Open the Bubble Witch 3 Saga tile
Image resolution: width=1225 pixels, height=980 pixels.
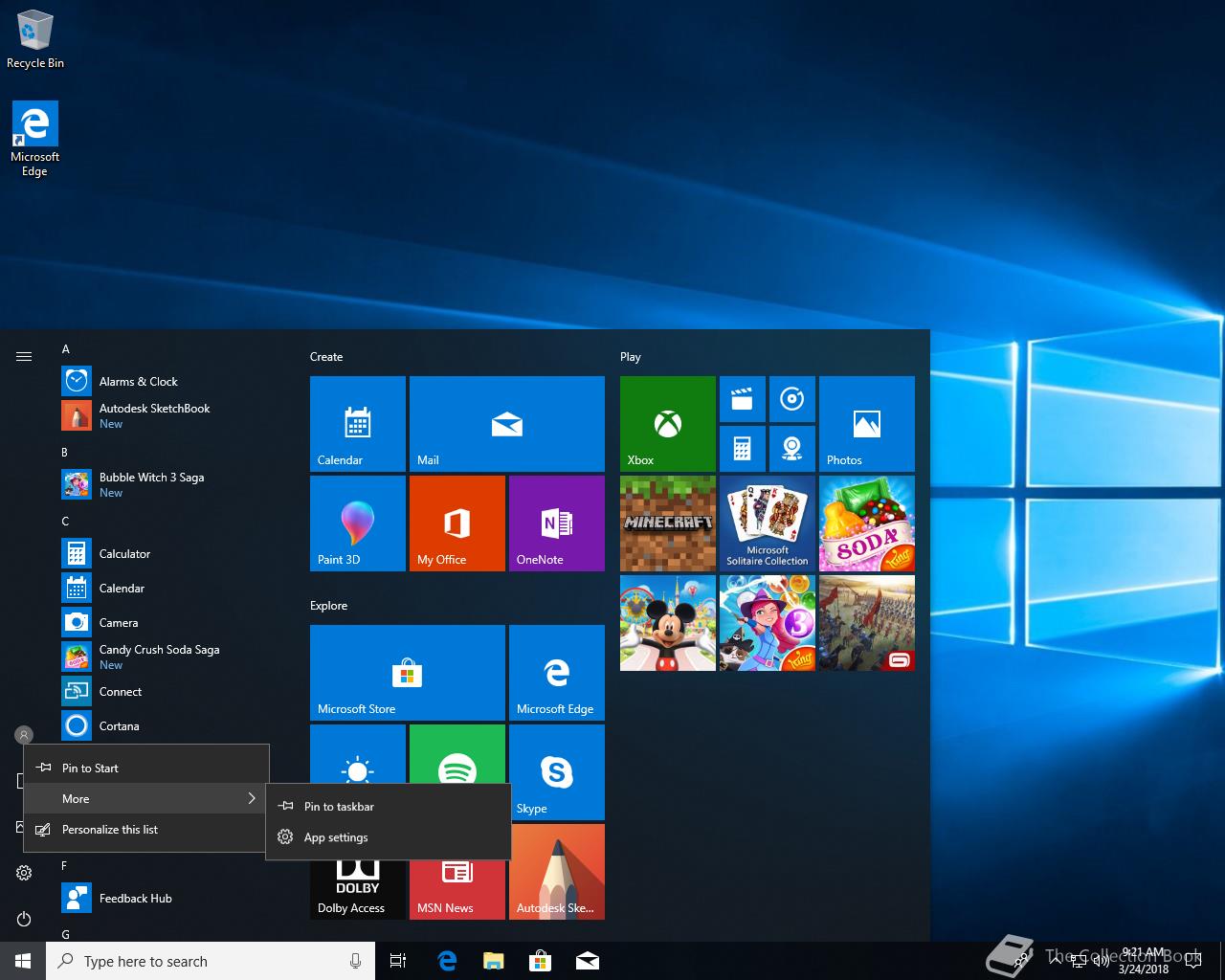tap(768, 622)
